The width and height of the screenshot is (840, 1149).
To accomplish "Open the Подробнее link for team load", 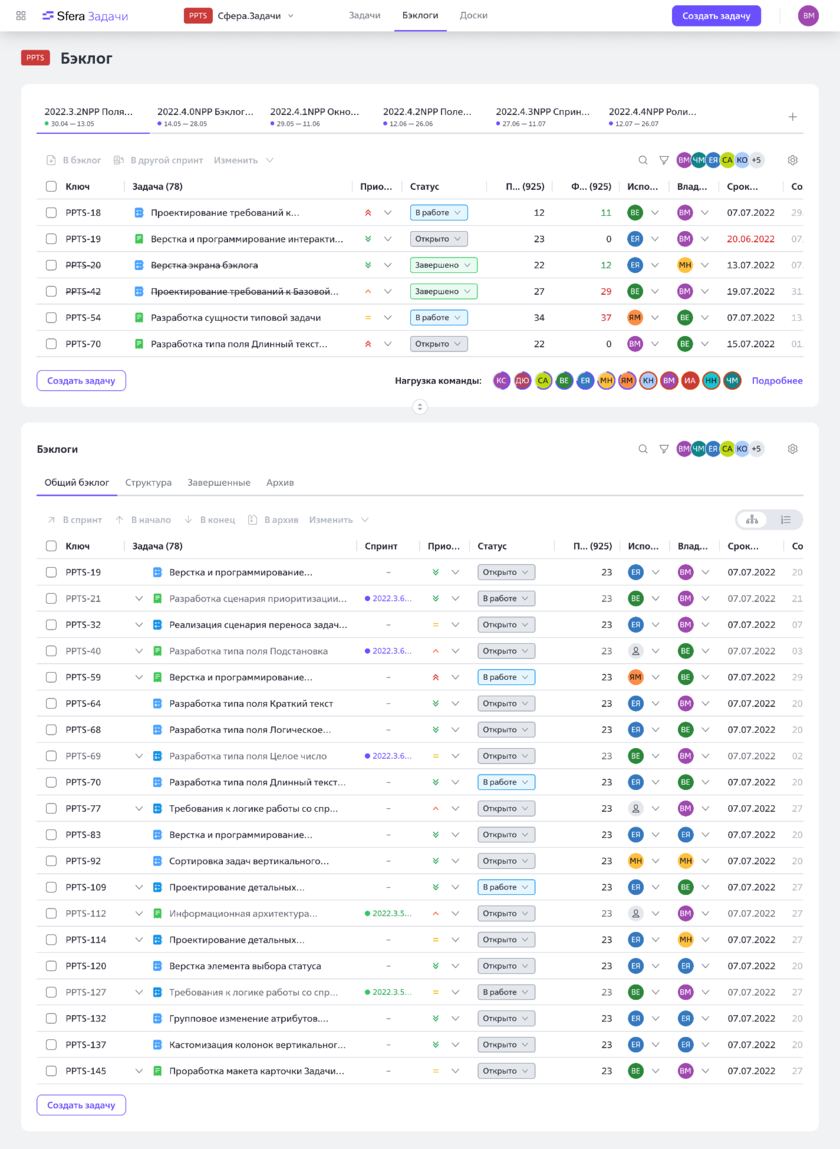I will point(776,381).
